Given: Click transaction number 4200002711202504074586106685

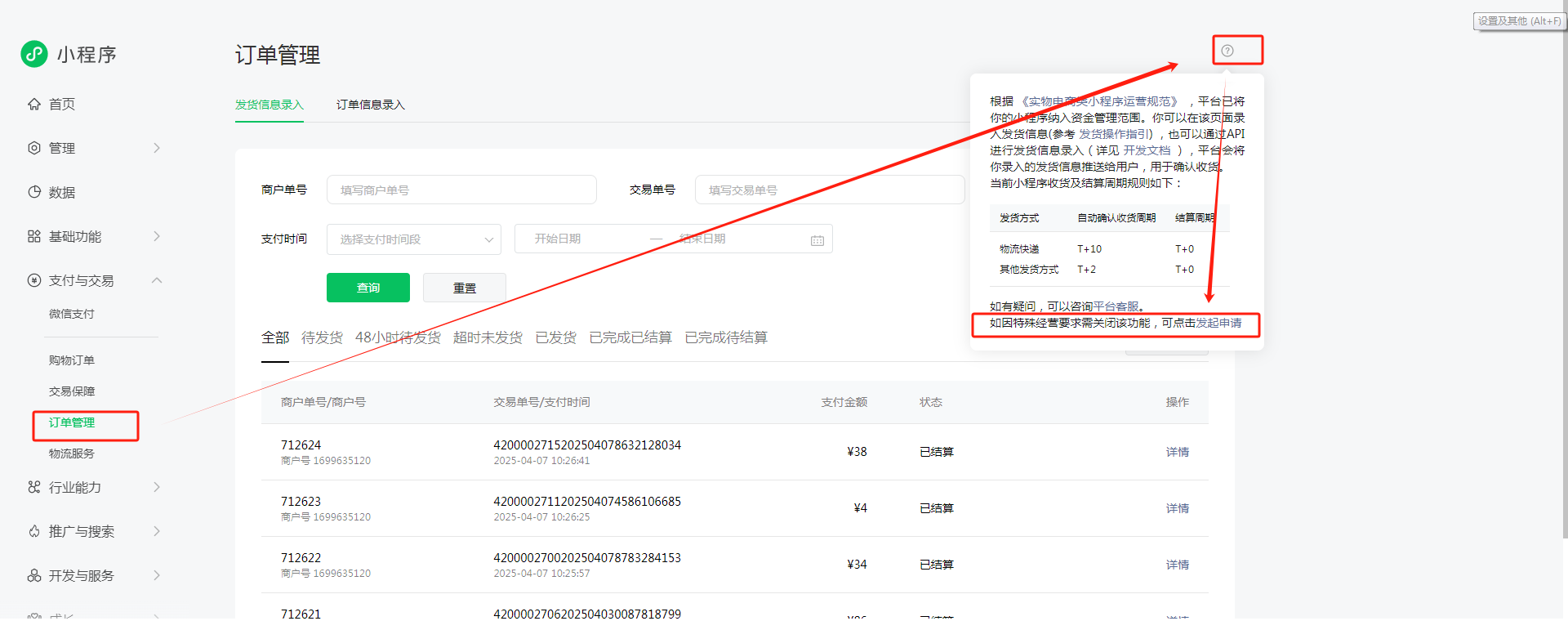Looking at the screenshot, I should (x=587, y=502).
